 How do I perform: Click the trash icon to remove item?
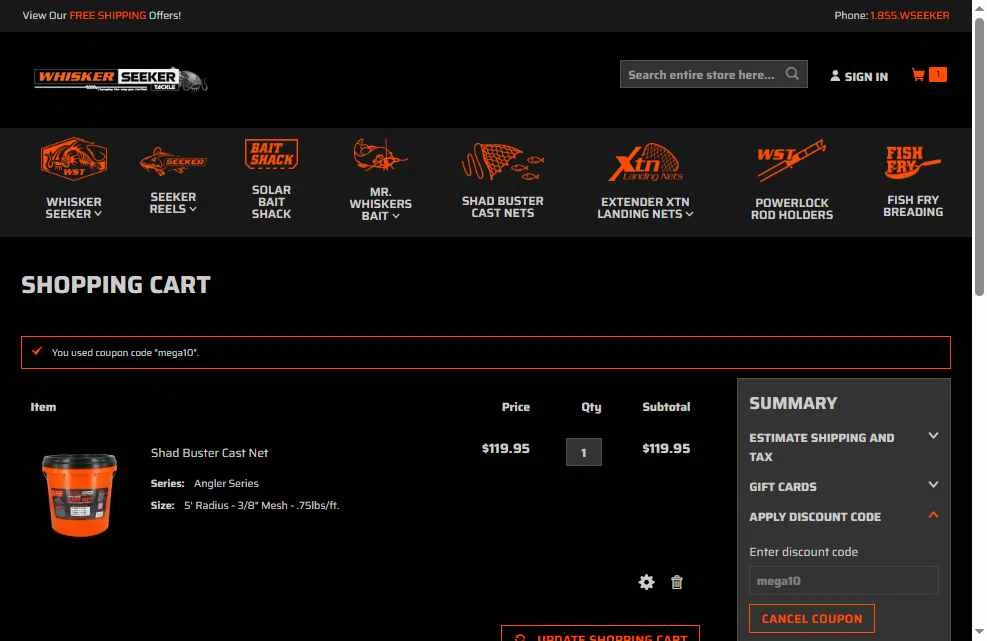point(677,582)
